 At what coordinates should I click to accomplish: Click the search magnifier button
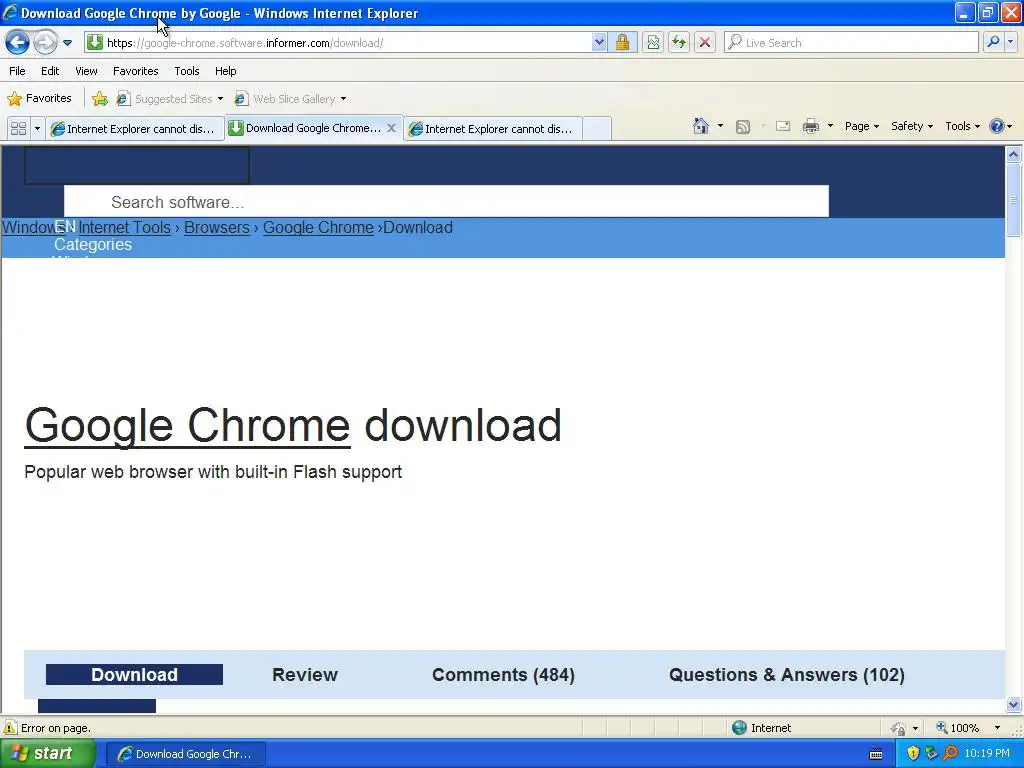(993, 42)
